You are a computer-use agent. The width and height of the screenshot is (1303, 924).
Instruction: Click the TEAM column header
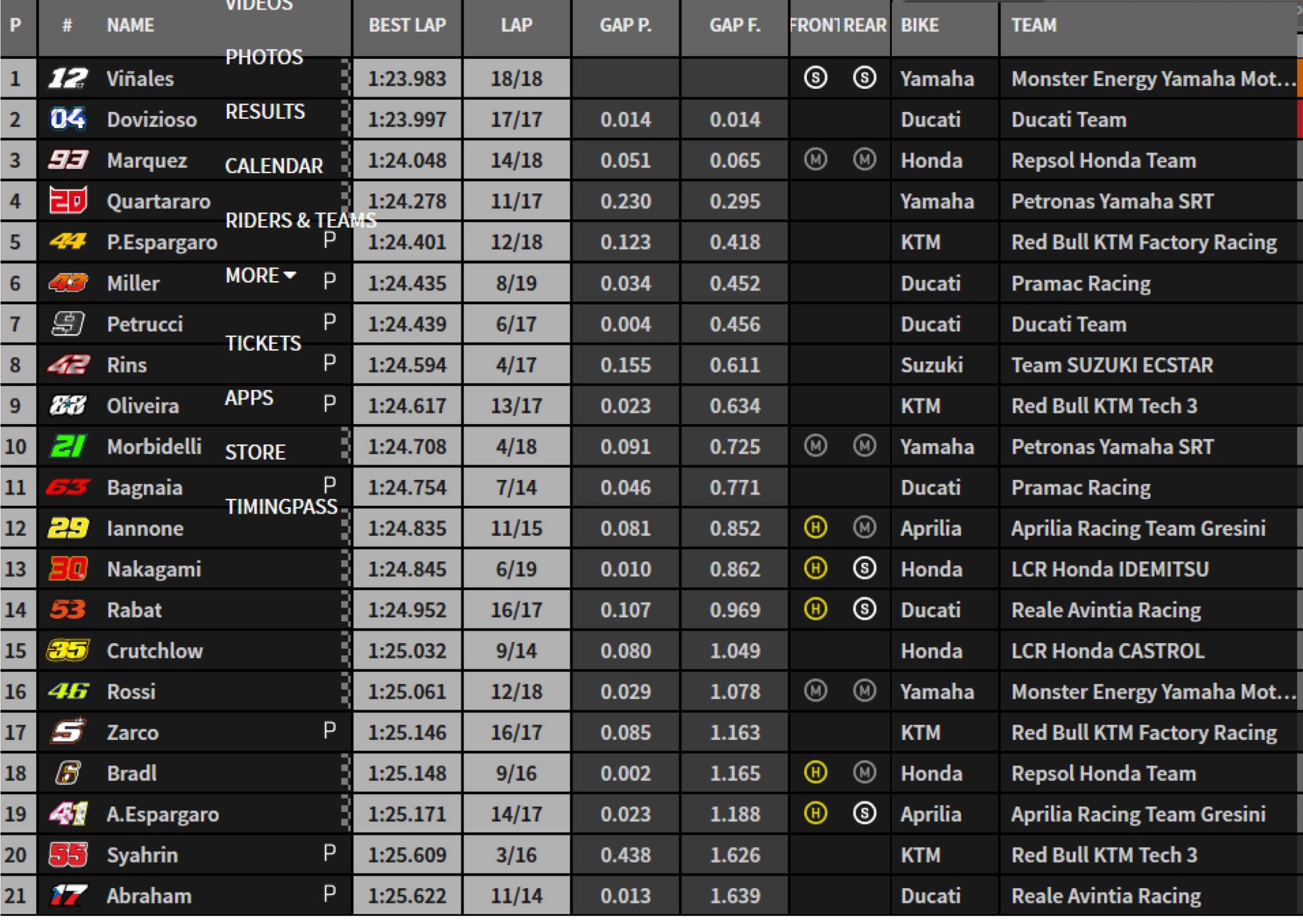pos(1034,26)
